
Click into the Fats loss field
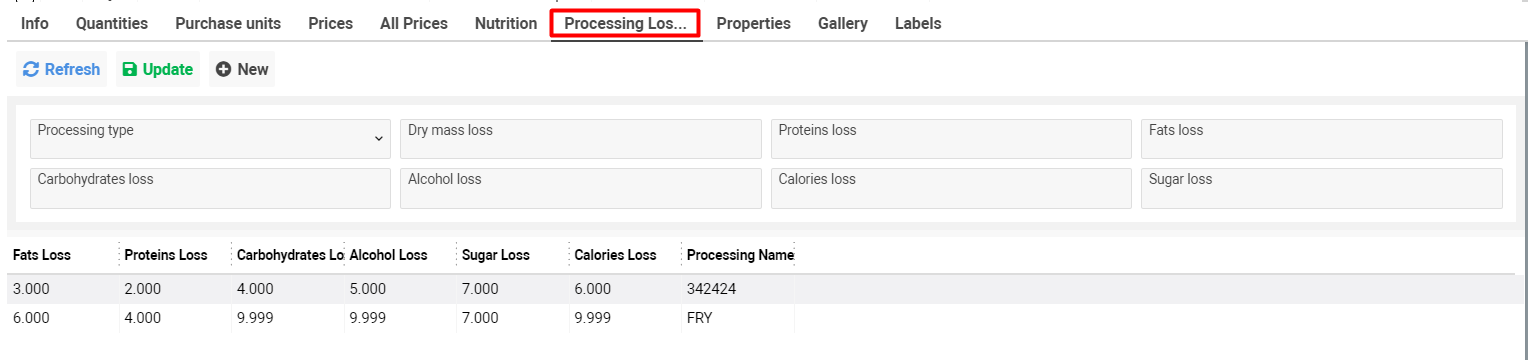click(1321, 139)
